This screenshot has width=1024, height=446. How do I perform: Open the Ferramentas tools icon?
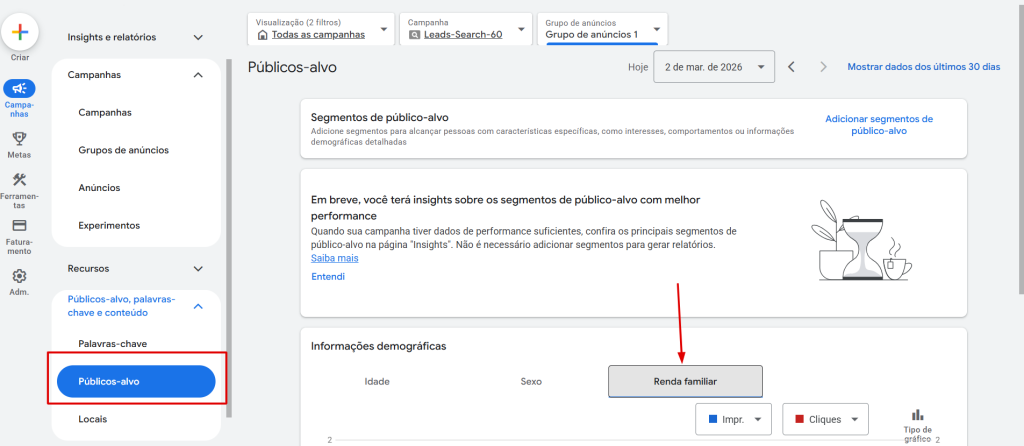20,179
